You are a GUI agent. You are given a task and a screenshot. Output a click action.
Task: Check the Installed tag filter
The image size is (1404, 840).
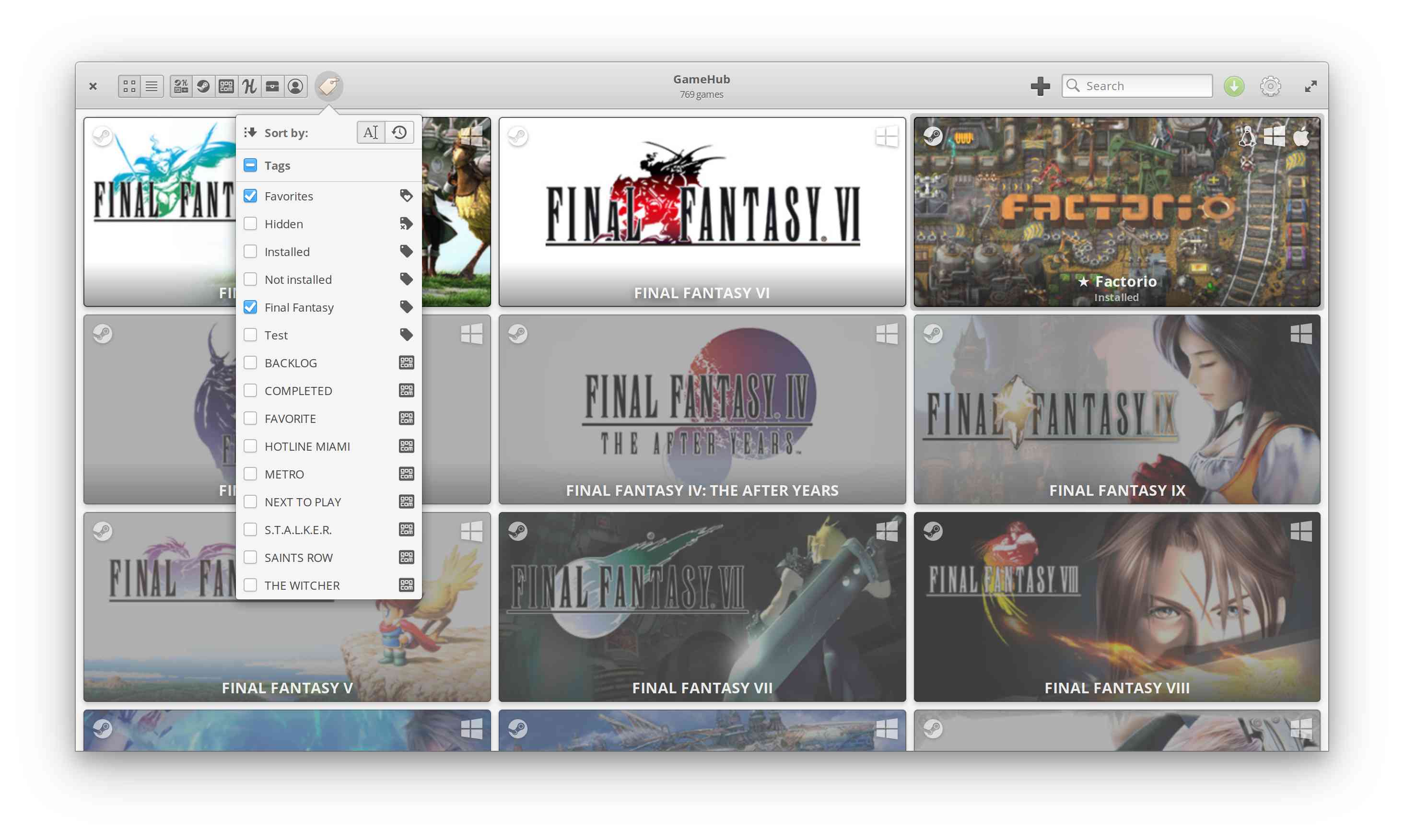(x=251, y=251)
